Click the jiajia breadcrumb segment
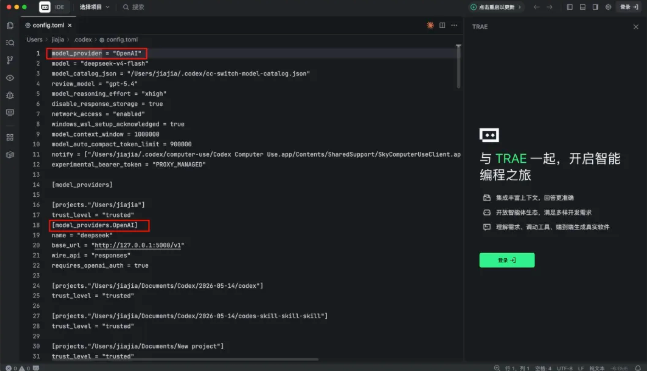 [58, 40]
